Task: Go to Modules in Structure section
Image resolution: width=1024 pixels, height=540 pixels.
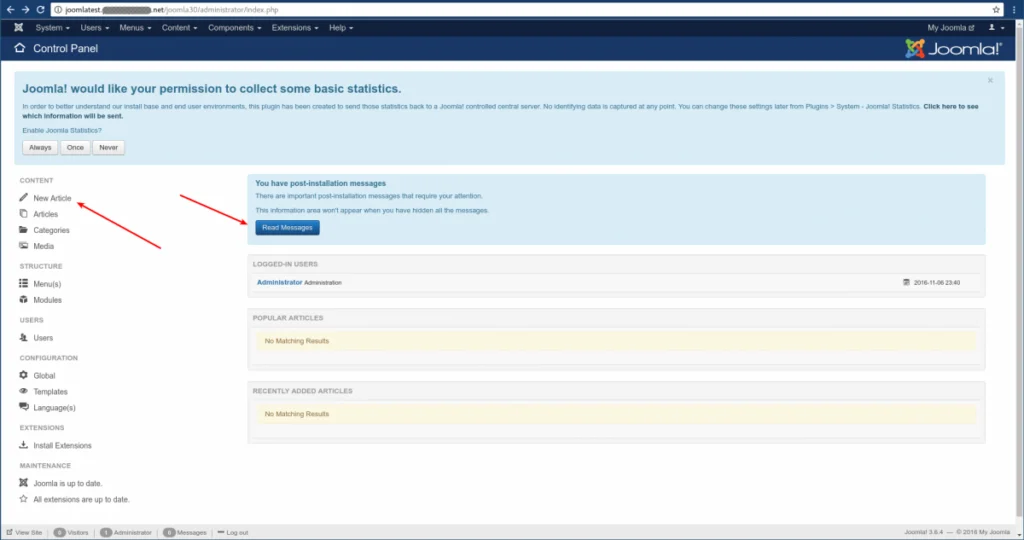Action: click(48, 300)
